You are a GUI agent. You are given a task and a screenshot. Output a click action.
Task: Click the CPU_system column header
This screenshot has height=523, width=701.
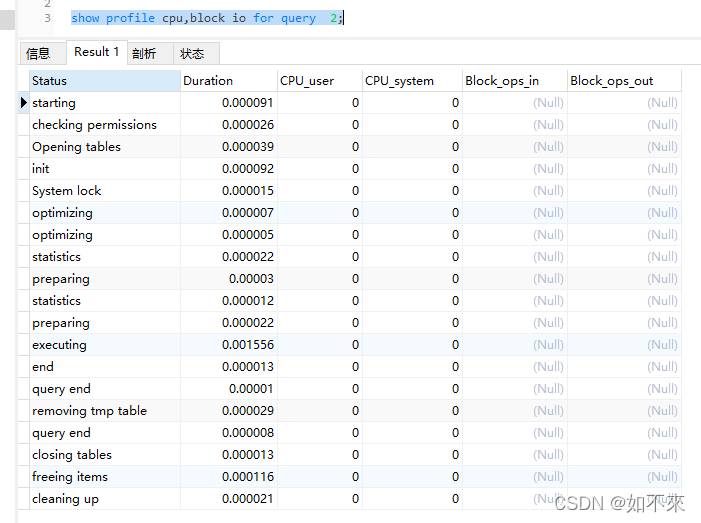click(412, 81)
